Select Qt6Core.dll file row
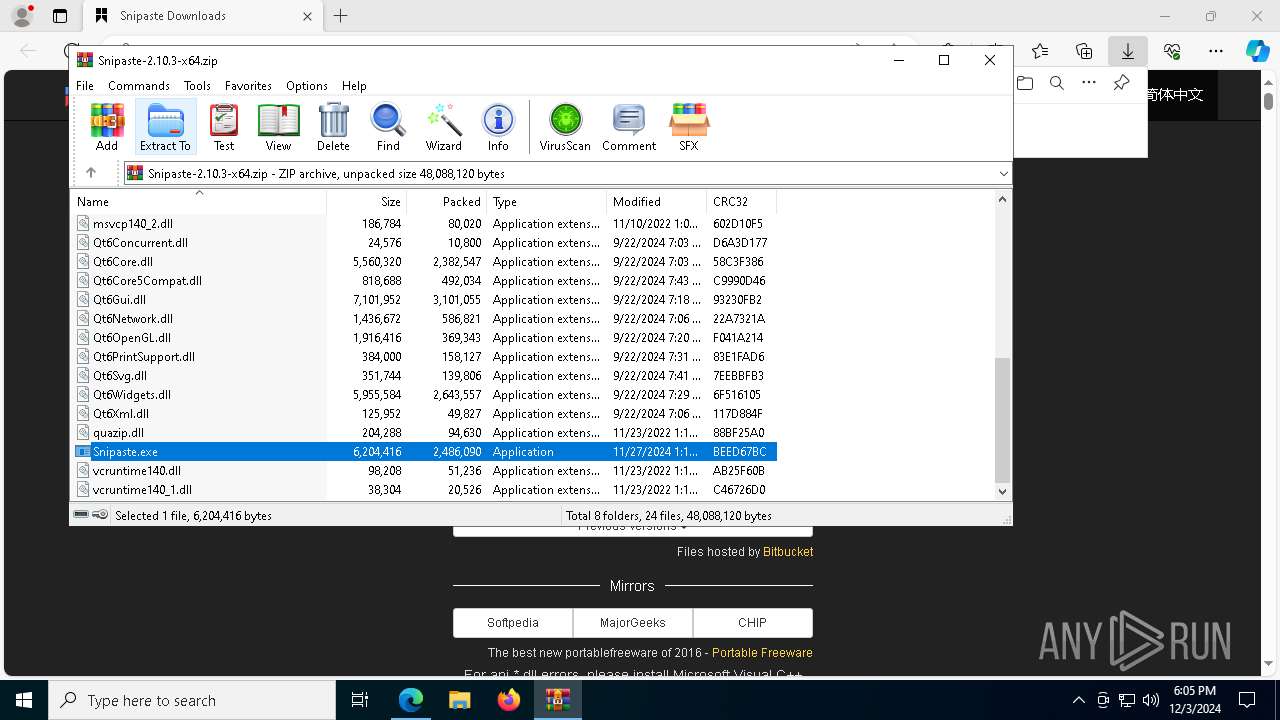Image resolution: width=1280 pixels, height=720 pixels. 424,262
